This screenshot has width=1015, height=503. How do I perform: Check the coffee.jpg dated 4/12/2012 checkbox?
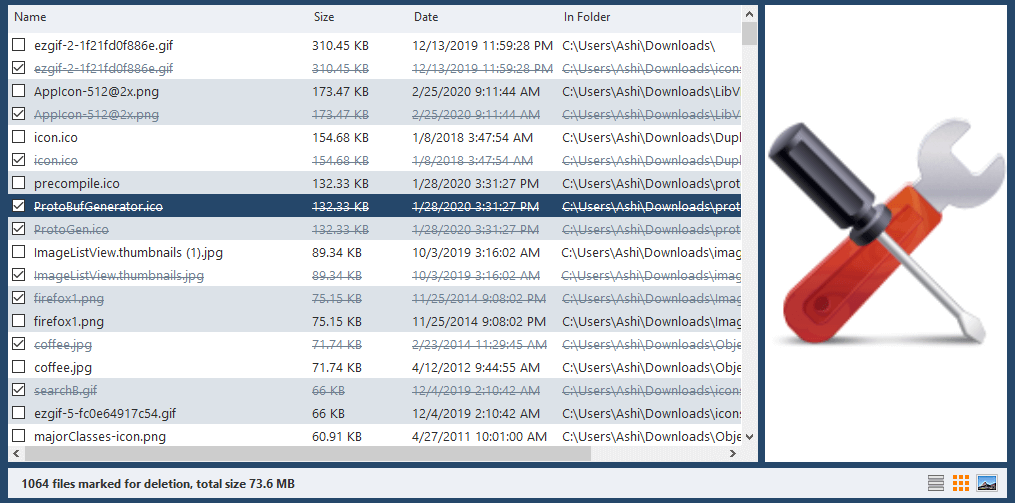[19, 367]
